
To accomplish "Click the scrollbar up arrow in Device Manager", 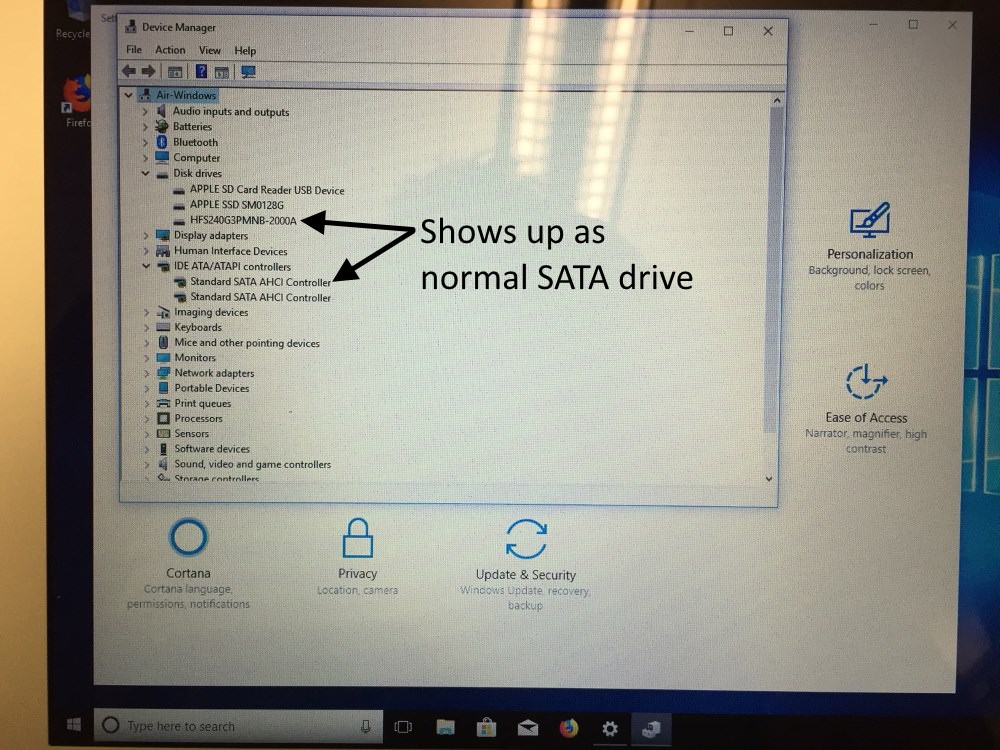I will click(x=777, y=101).
